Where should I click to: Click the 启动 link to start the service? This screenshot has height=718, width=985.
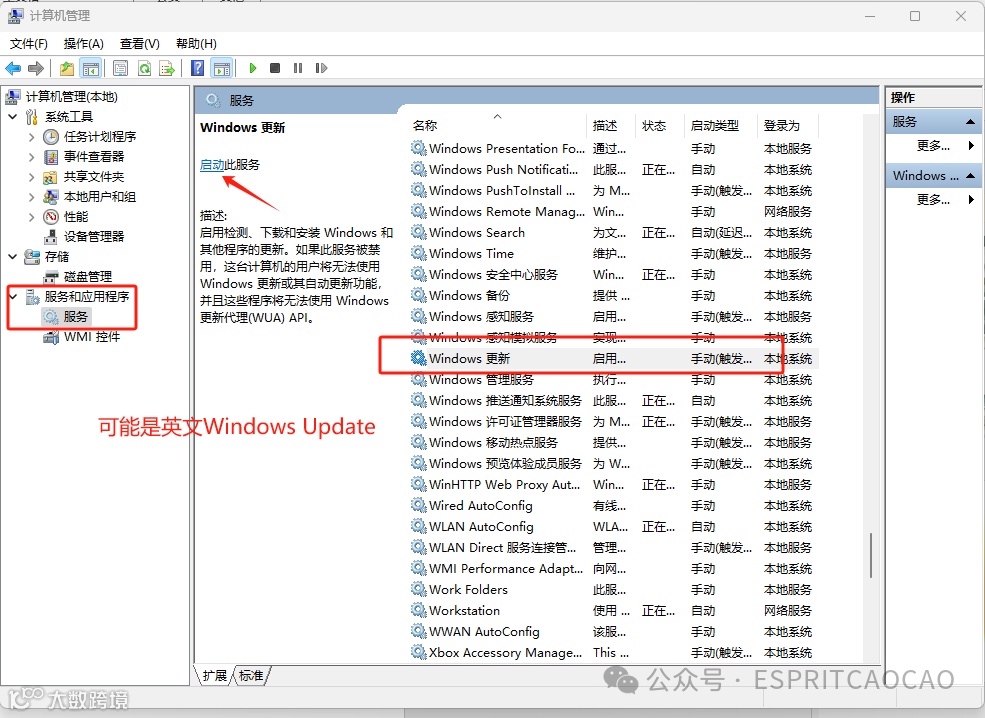[212, 165]
